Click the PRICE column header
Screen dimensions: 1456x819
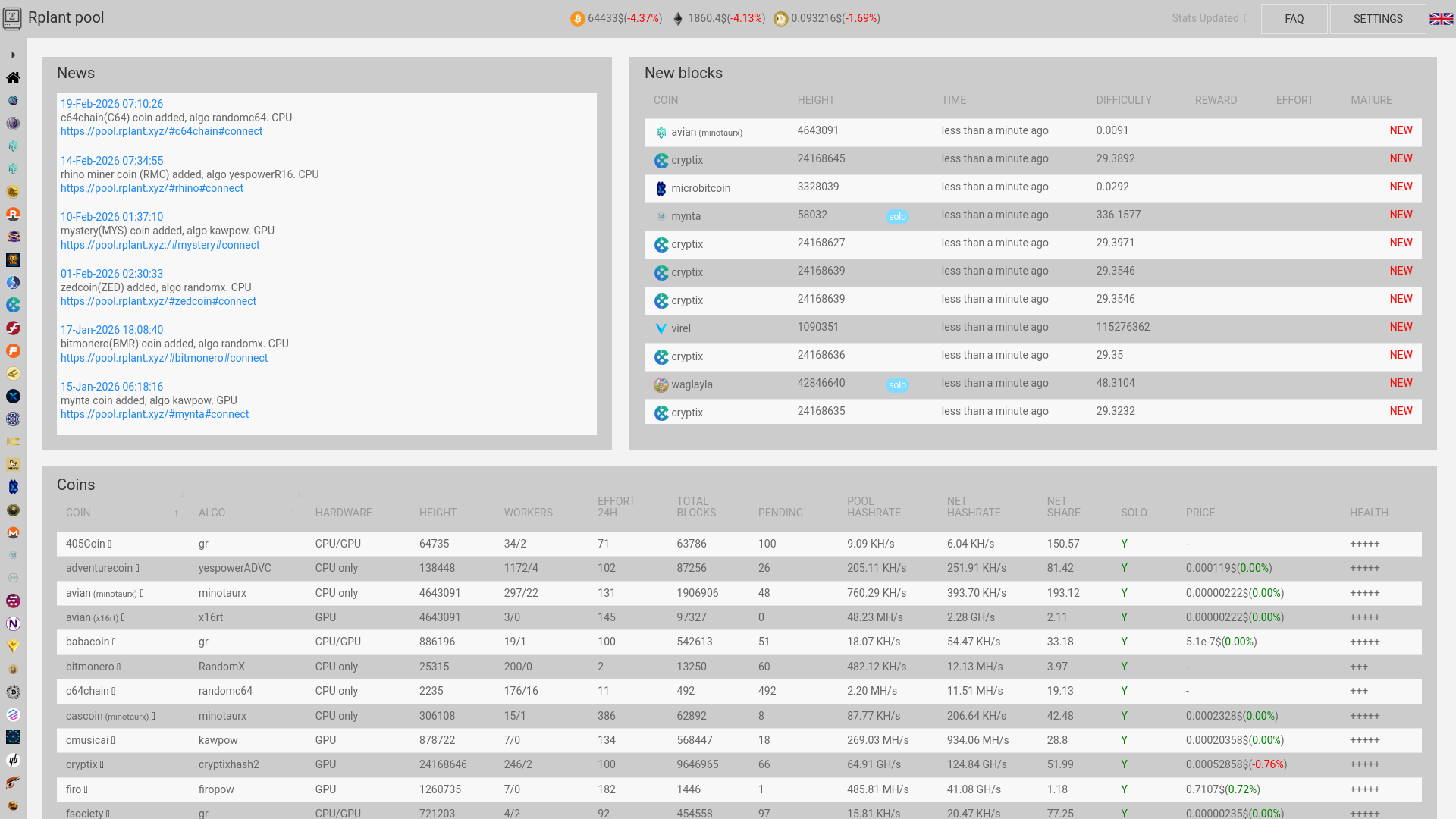(x=1200, y=513)
